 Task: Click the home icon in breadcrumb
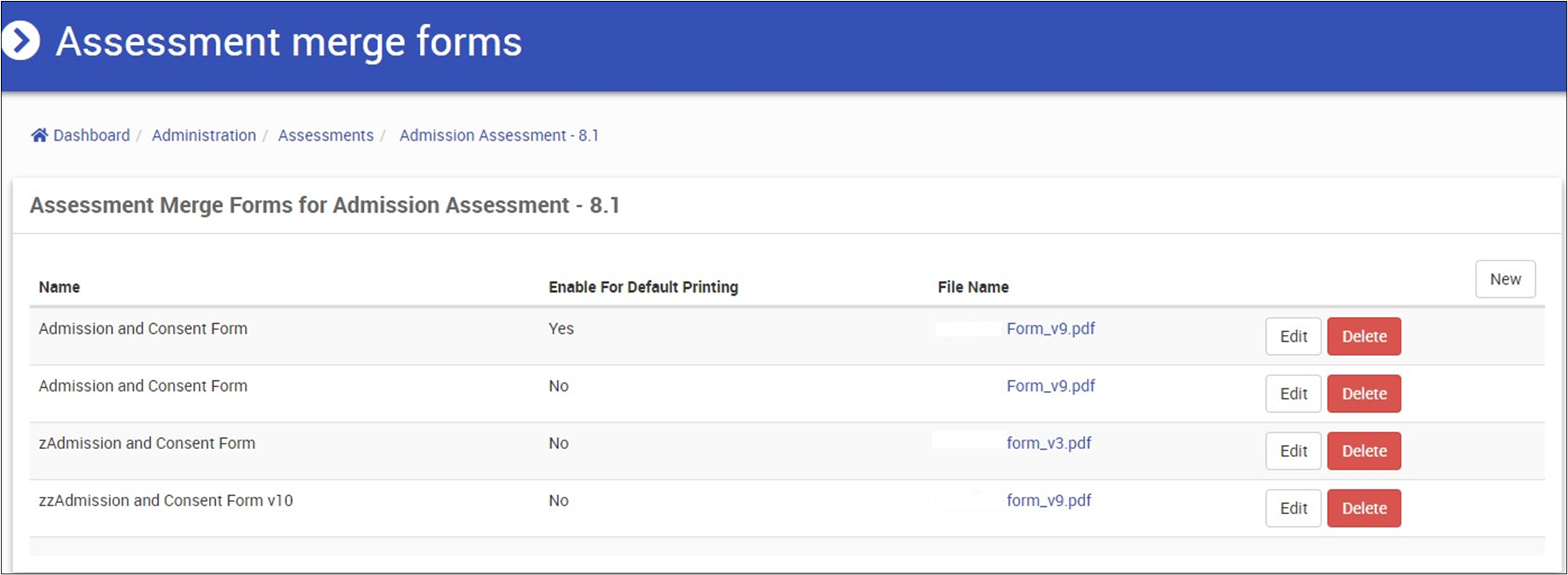tap(39, 135)
